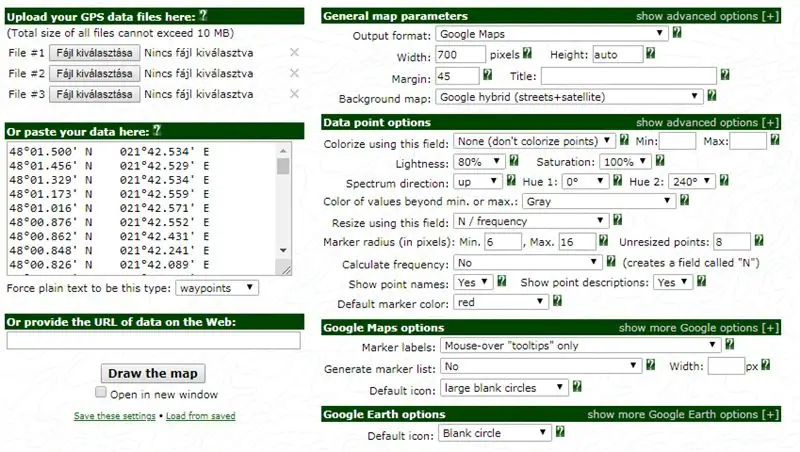Open Force plain text type dropdown
Image resolution: width=800 pixels, height=452 pixels.
(217, 288)
